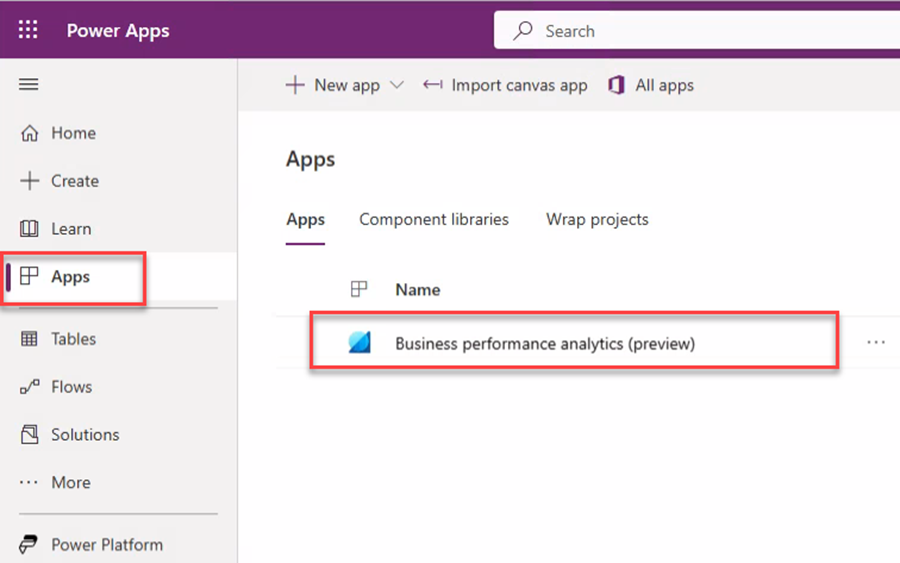Click Import canvas app button
This screenshot has width=900, height=563.
click(505, 85)
